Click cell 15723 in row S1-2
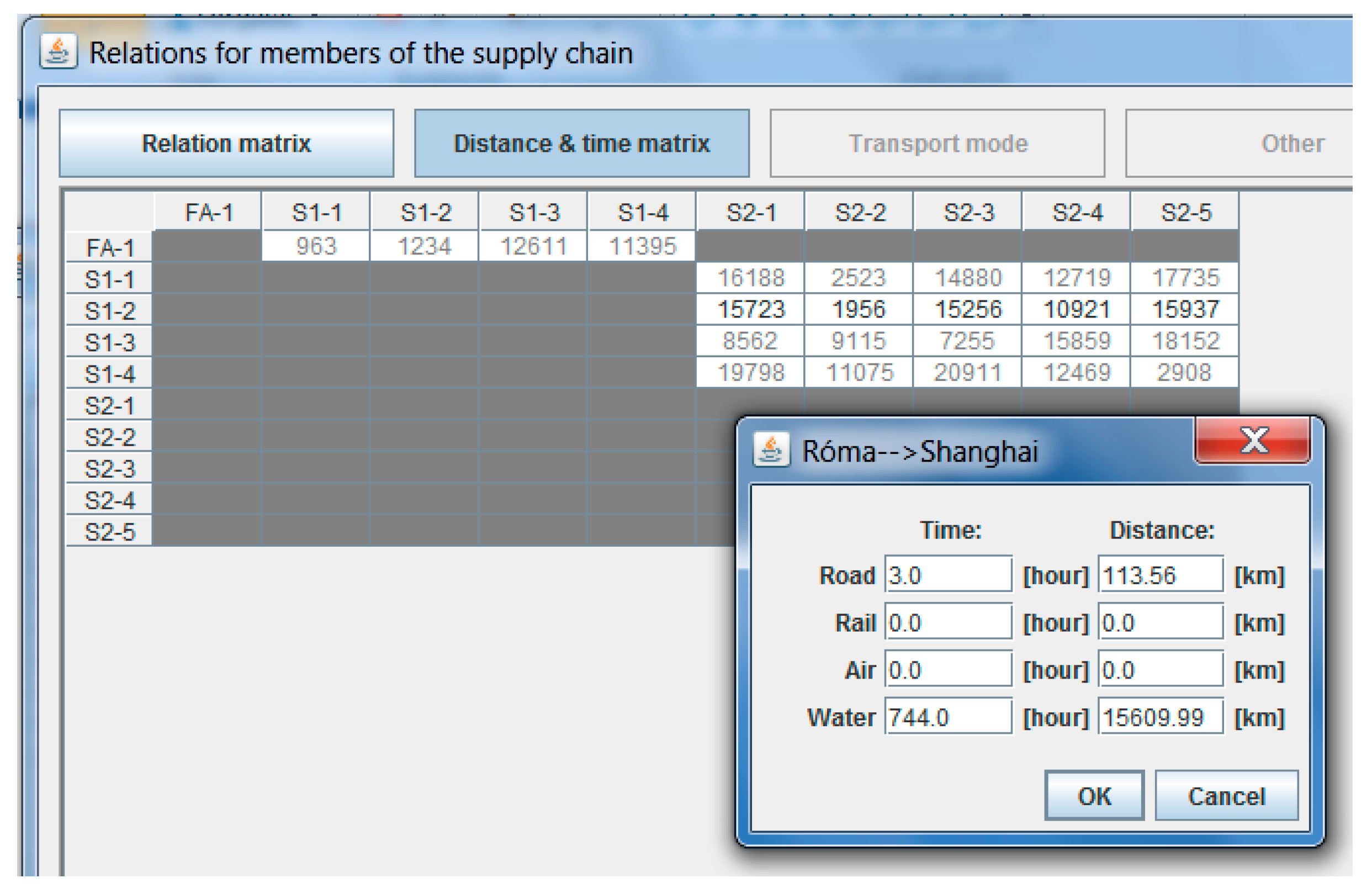This screenshot has width=1372, height=894. coord(750,310)
